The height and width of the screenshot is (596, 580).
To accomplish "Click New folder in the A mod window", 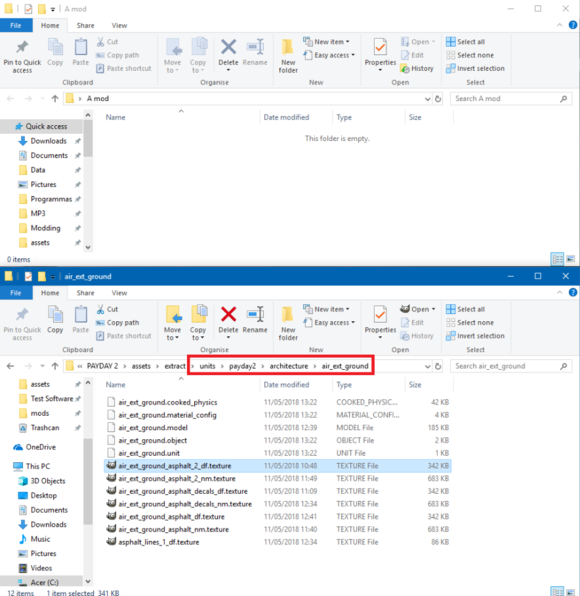I will [x=288, y=56].
